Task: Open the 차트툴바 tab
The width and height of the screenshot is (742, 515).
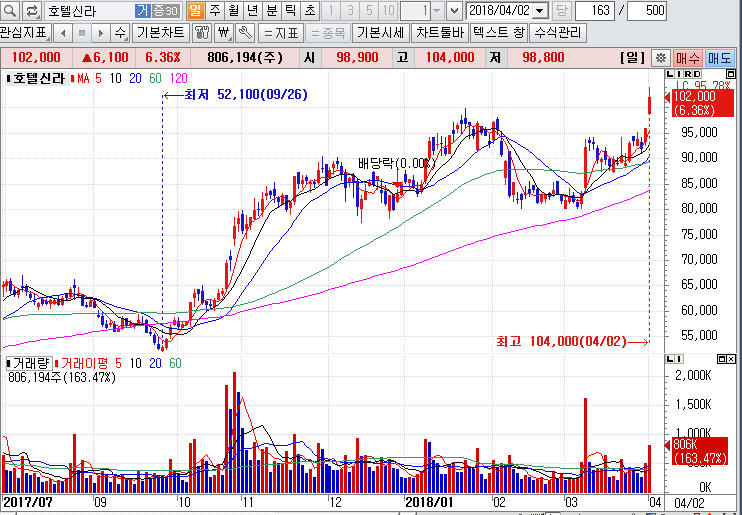Action: point(440,32)
